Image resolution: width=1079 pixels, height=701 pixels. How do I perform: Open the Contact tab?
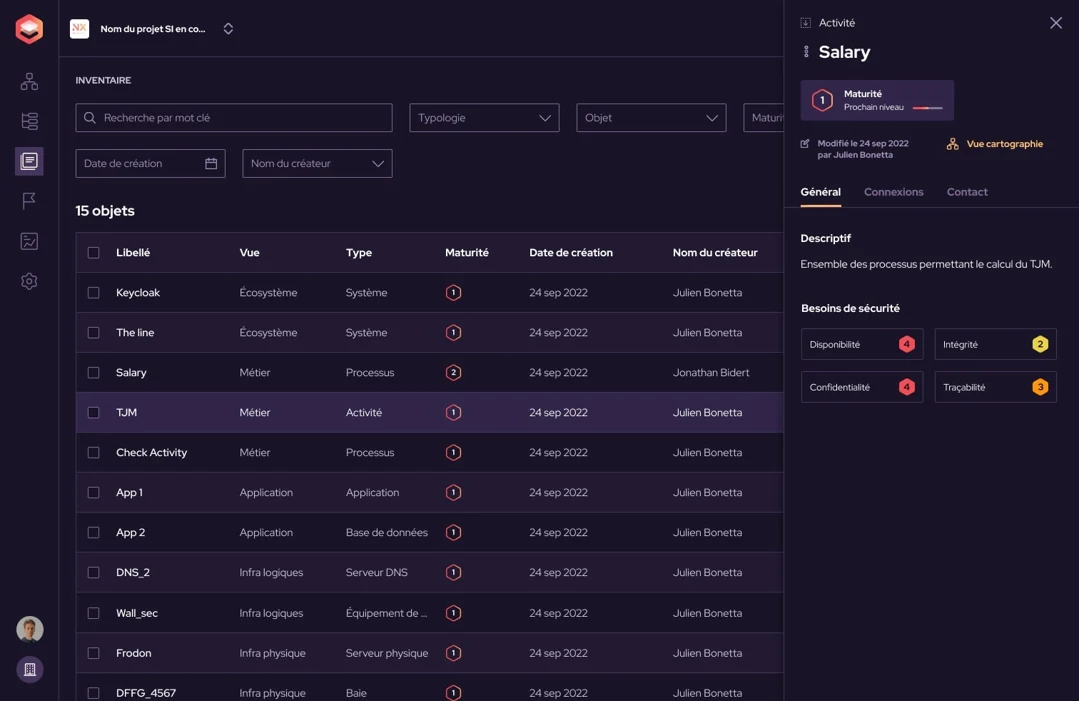967,192
